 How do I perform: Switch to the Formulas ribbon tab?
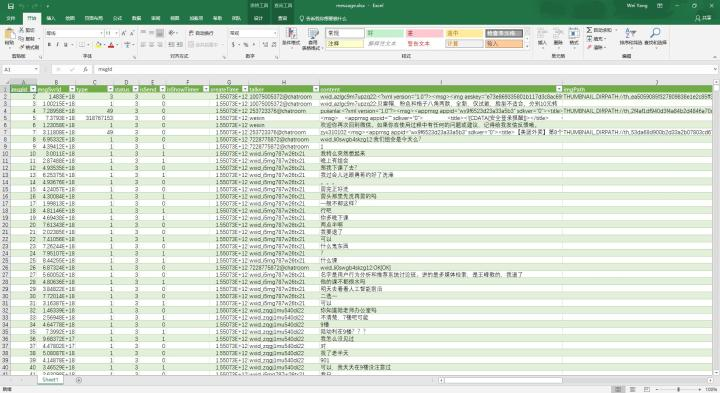[117, 18]
